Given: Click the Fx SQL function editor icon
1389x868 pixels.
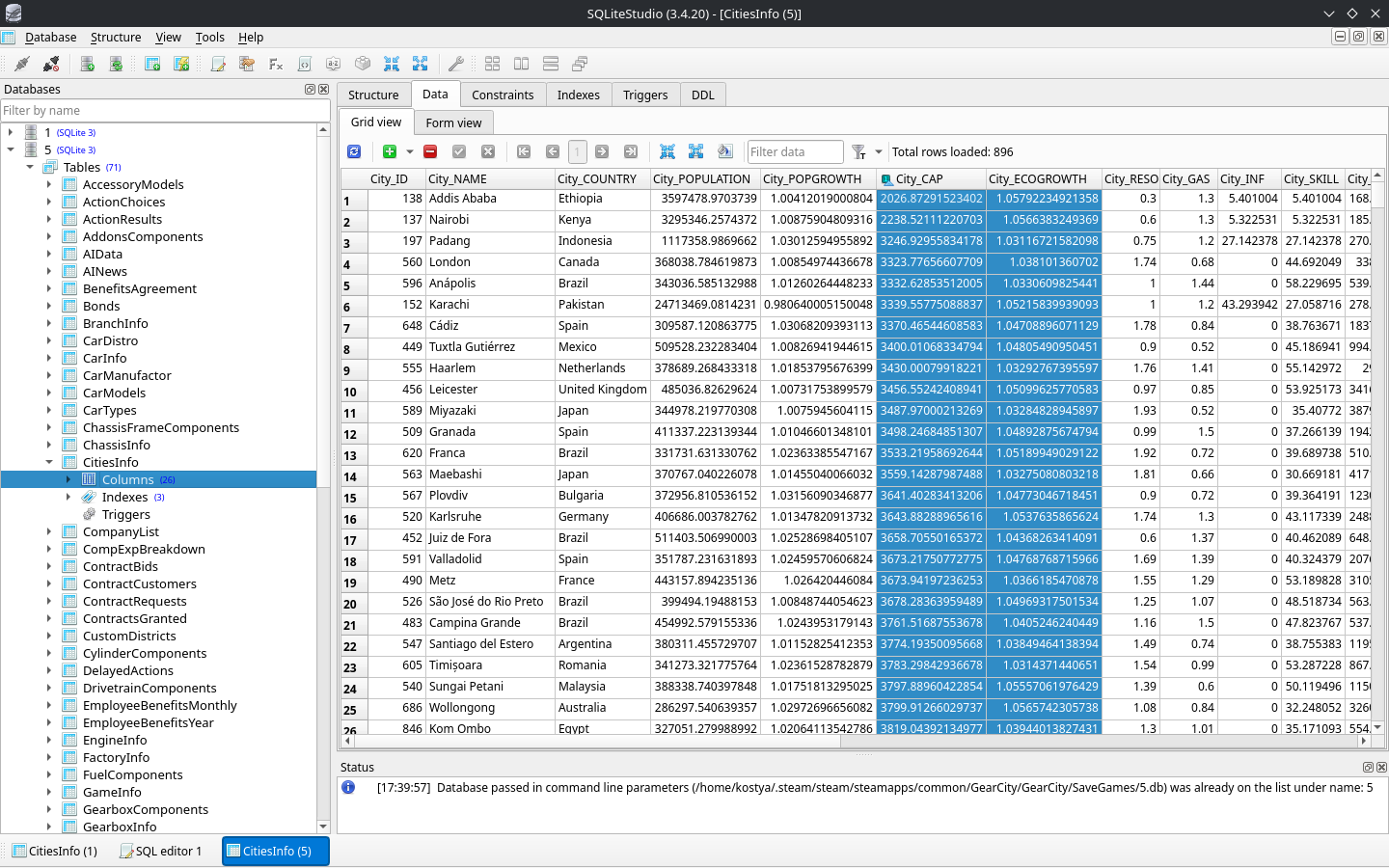Looking at the screenshot, I should click(276, 64).
